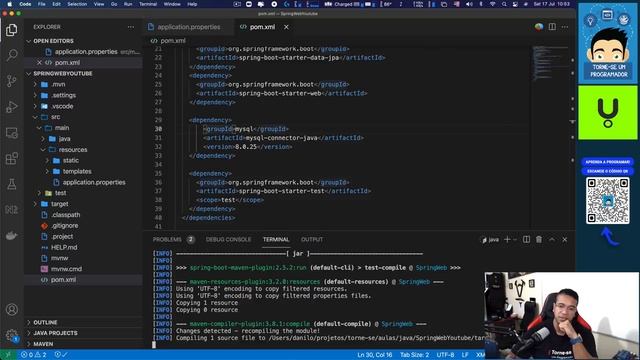This screenshot has height=360, width=640.
Task: Expand the .settings folder
Action: pos(35,96)
